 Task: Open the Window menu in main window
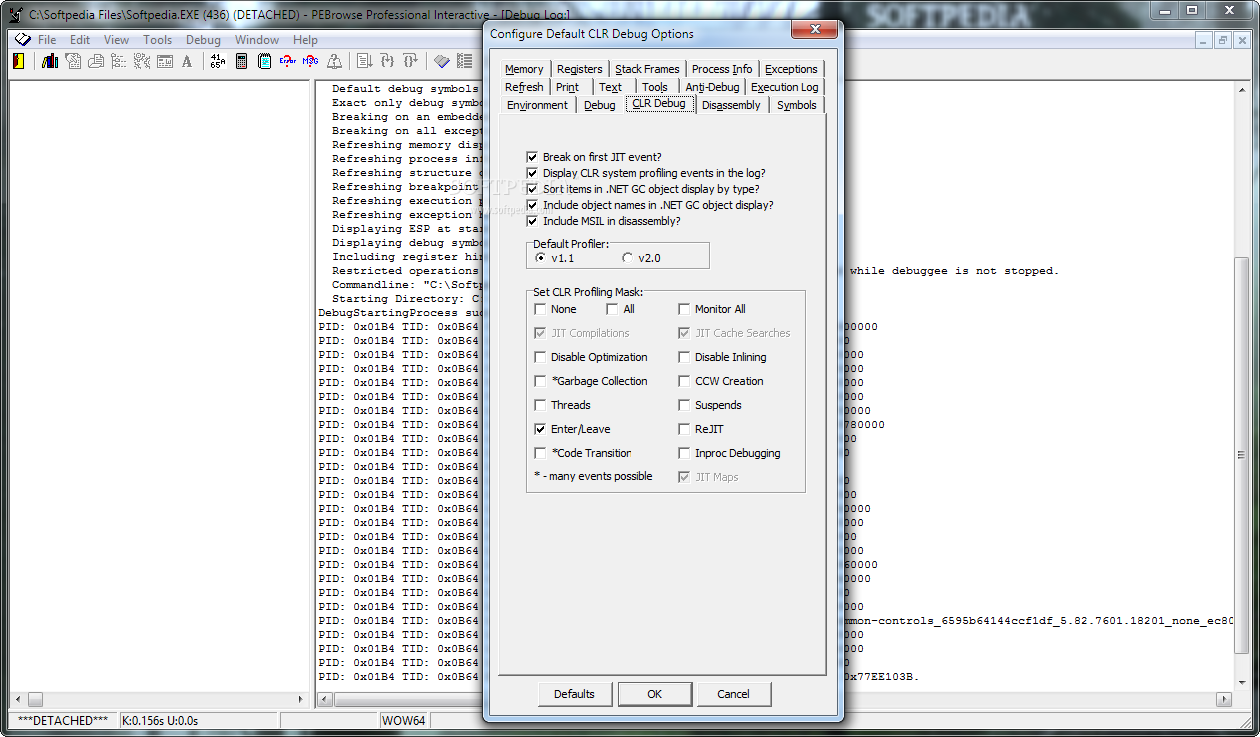point(257,40)
